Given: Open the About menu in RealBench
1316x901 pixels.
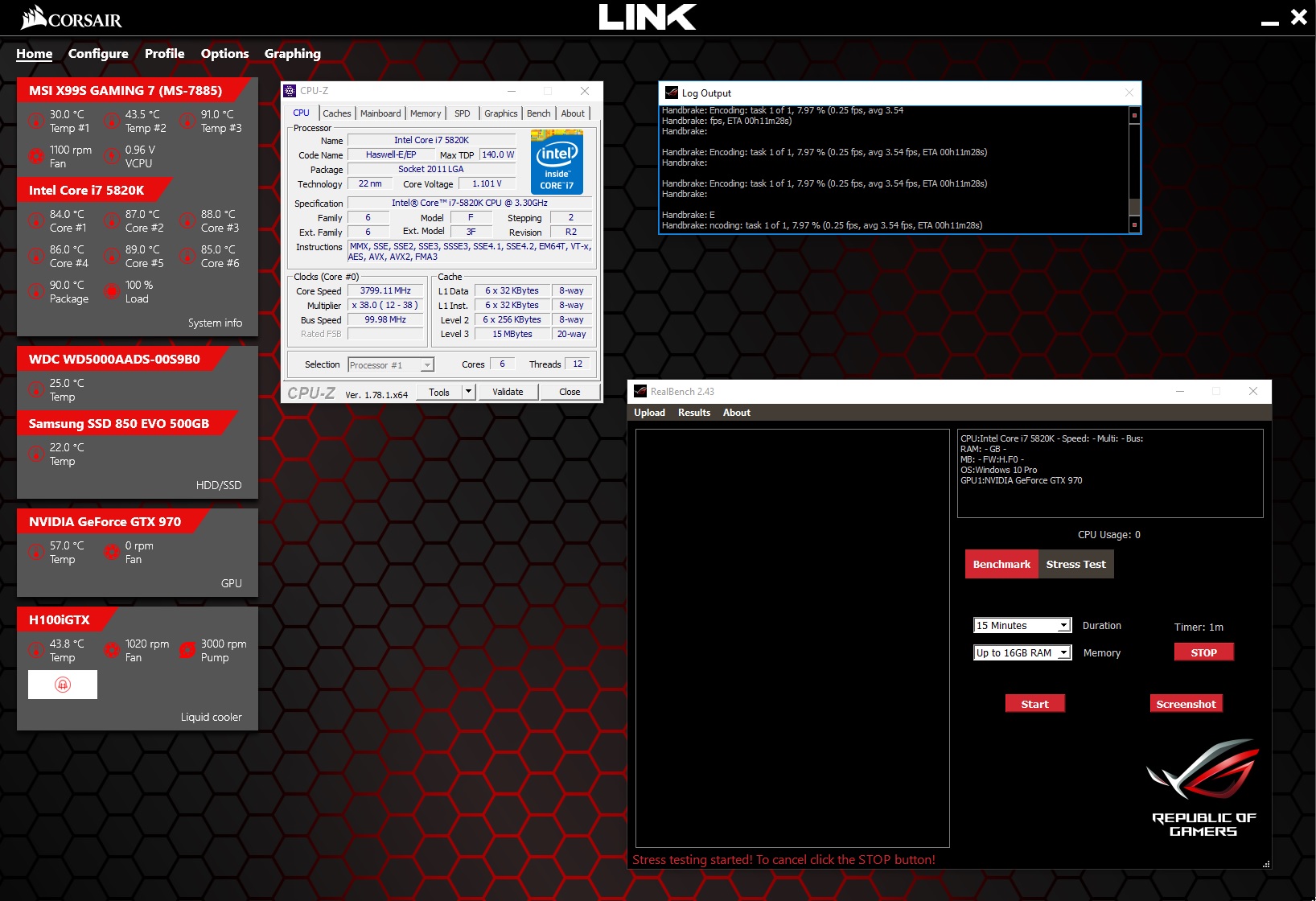Looking at the screenshot, I should (737, 413).
